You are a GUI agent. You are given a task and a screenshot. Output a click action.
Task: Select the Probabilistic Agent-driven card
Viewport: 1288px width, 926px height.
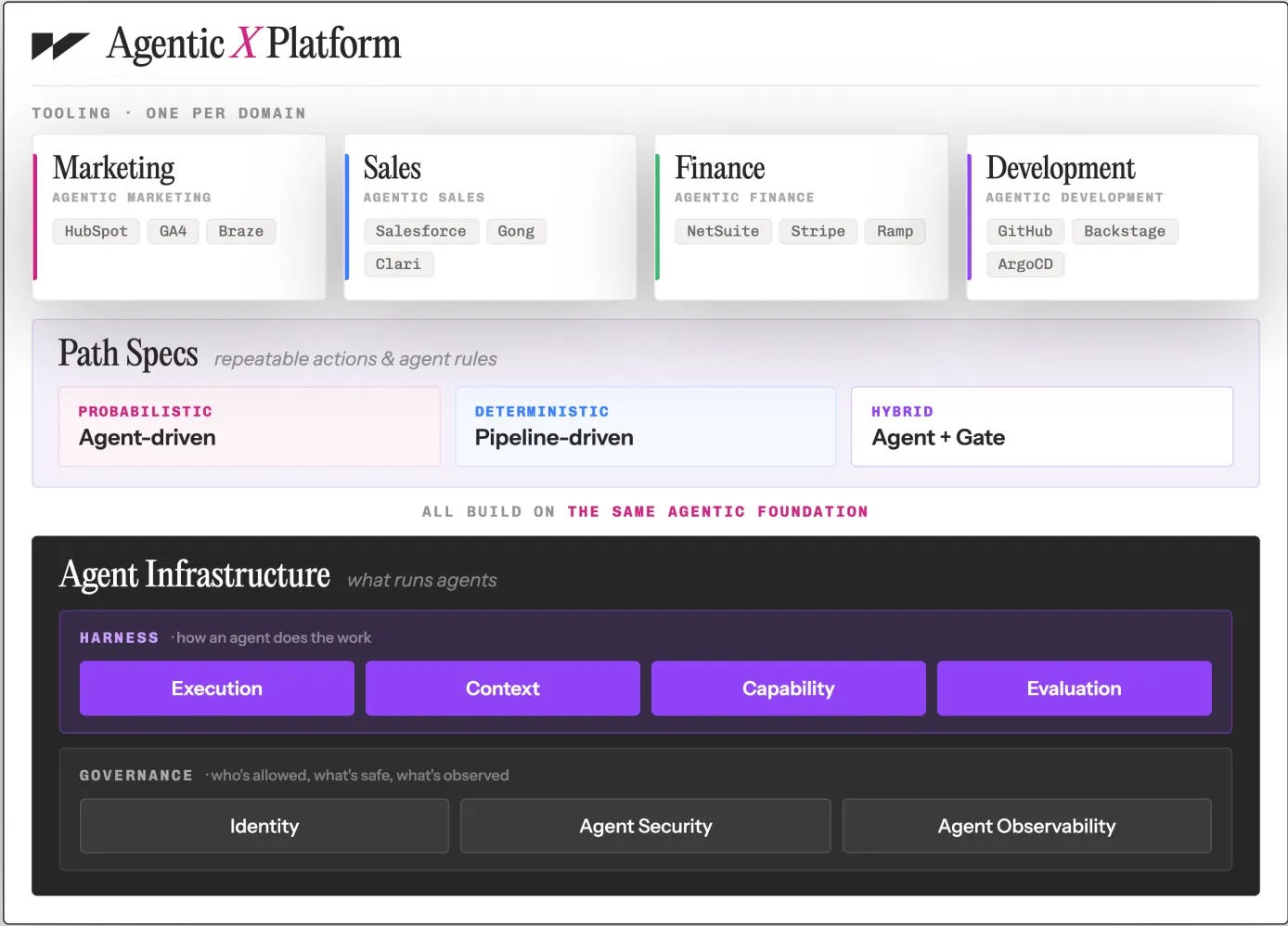point(250,427)
